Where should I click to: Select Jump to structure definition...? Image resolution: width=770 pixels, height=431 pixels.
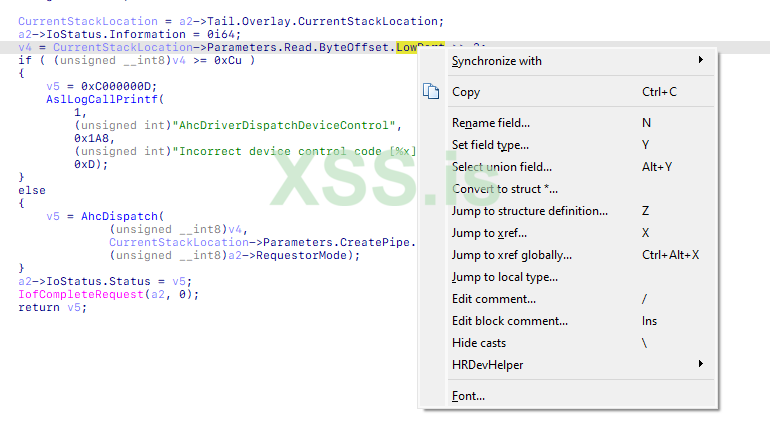530,211
